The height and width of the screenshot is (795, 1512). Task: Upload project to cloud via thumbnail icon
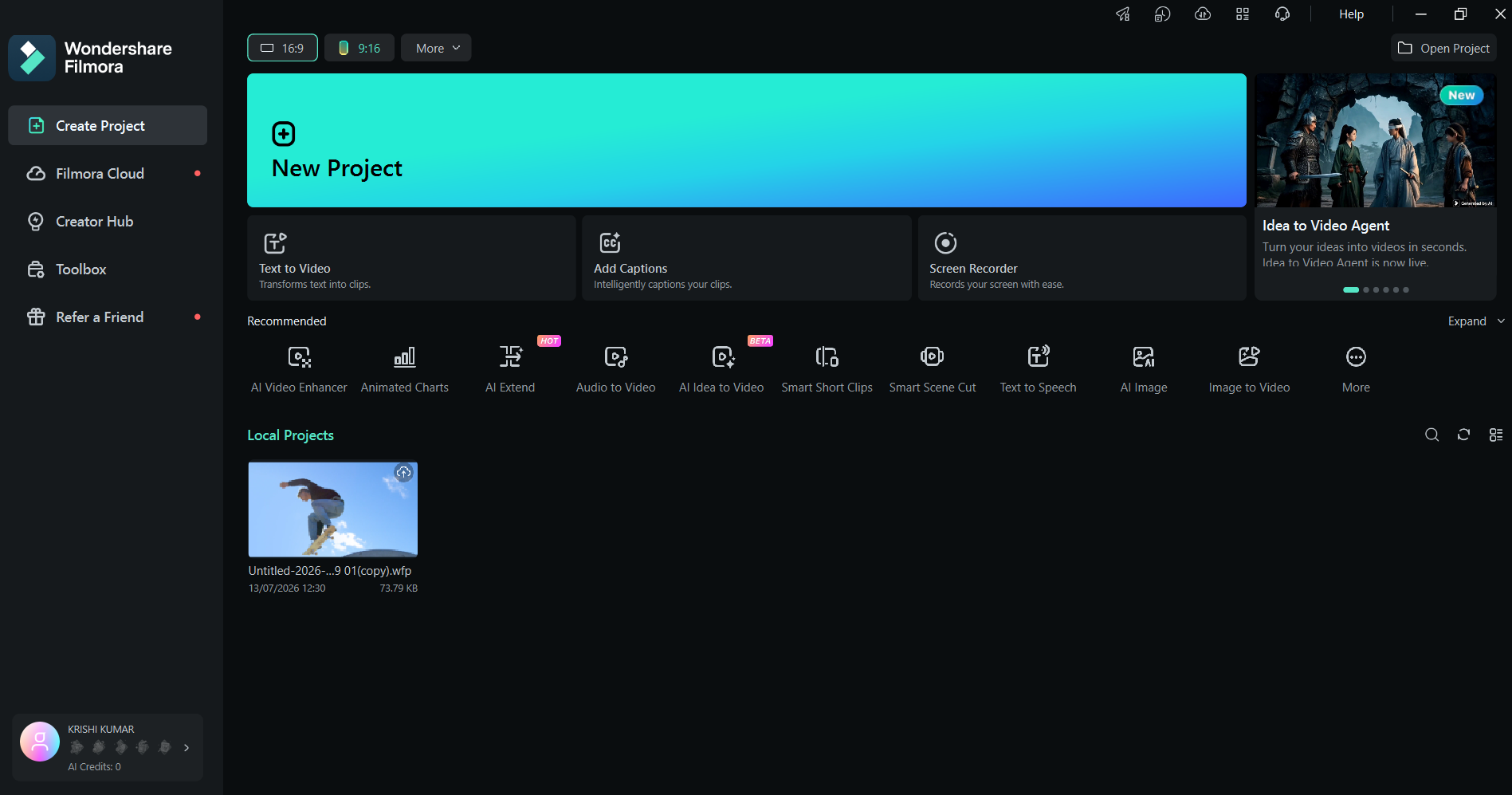coord(404,473)
